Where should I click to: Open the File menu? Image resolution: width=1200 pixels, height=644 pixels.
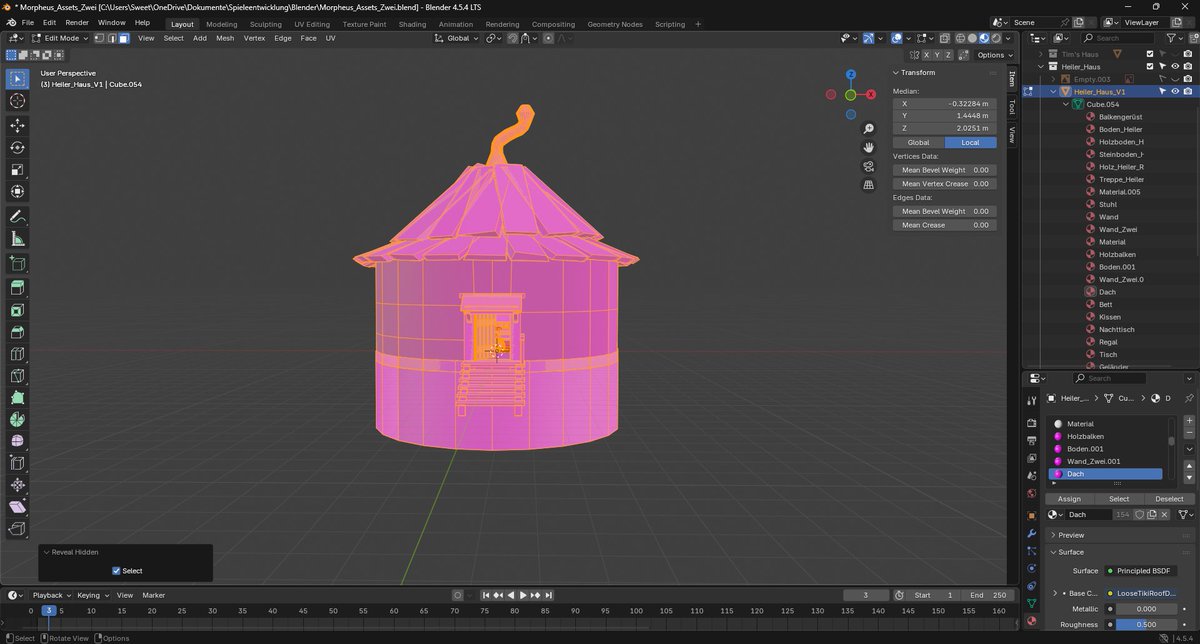click(28, 22)
